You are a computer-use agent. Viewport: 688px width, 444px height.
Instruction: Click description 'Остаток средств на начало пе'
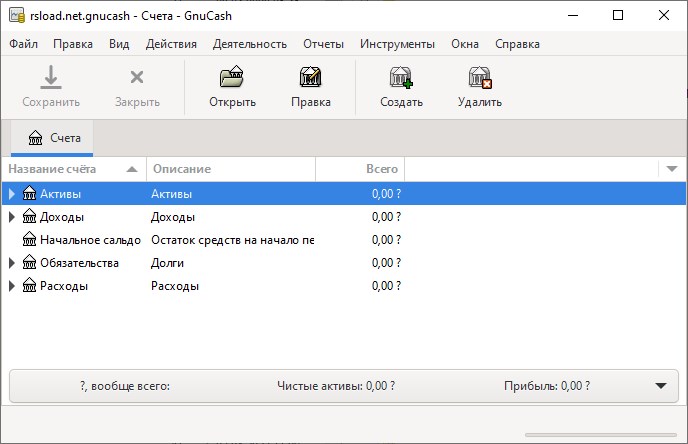click(233, 240)
